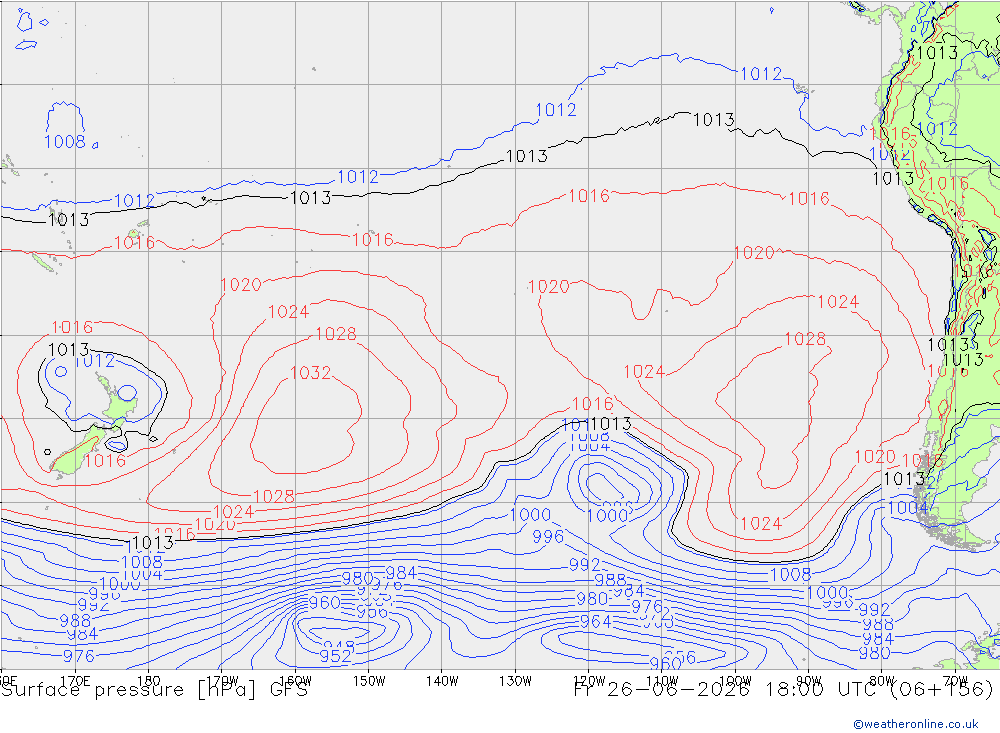Click the 996 isobar label

(548, 537)
